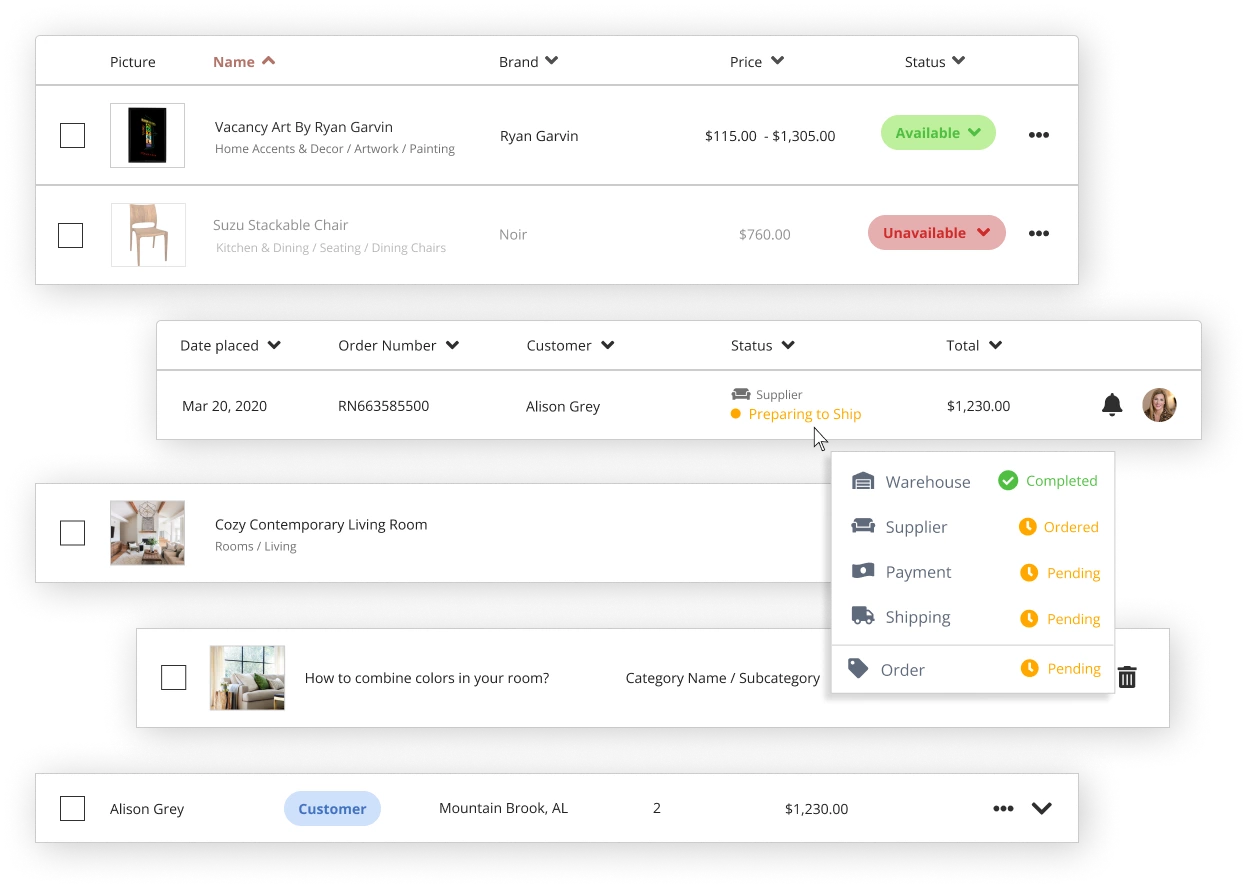Viewport: 1247px width, 888px height.
Task: Click the Preparing to Ship status link
Action: tap(804, 414)
